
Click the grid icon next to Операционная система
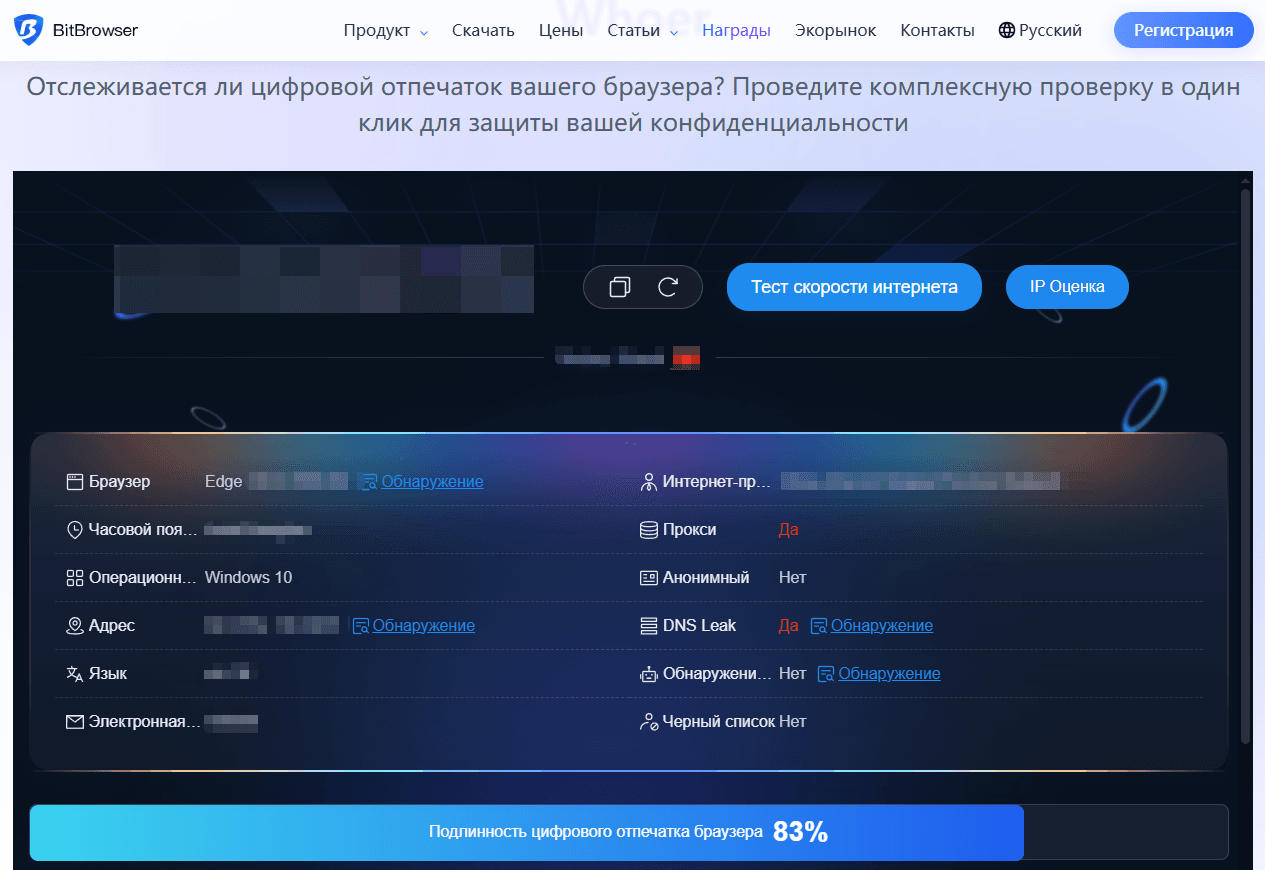tap(75, 577)
